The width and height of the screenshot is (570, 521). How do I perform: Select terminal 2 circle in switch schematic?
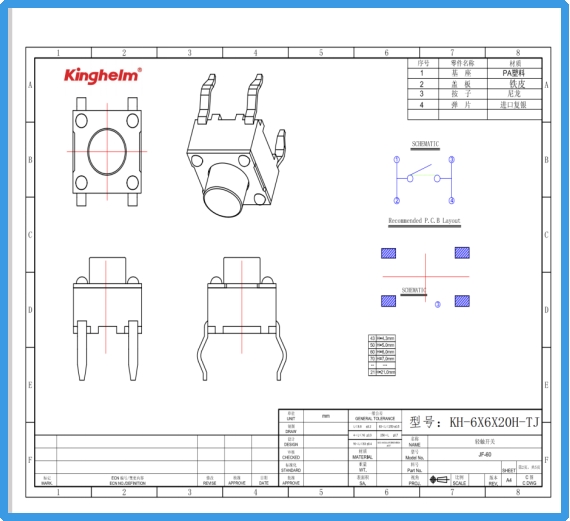click(397, 200)
